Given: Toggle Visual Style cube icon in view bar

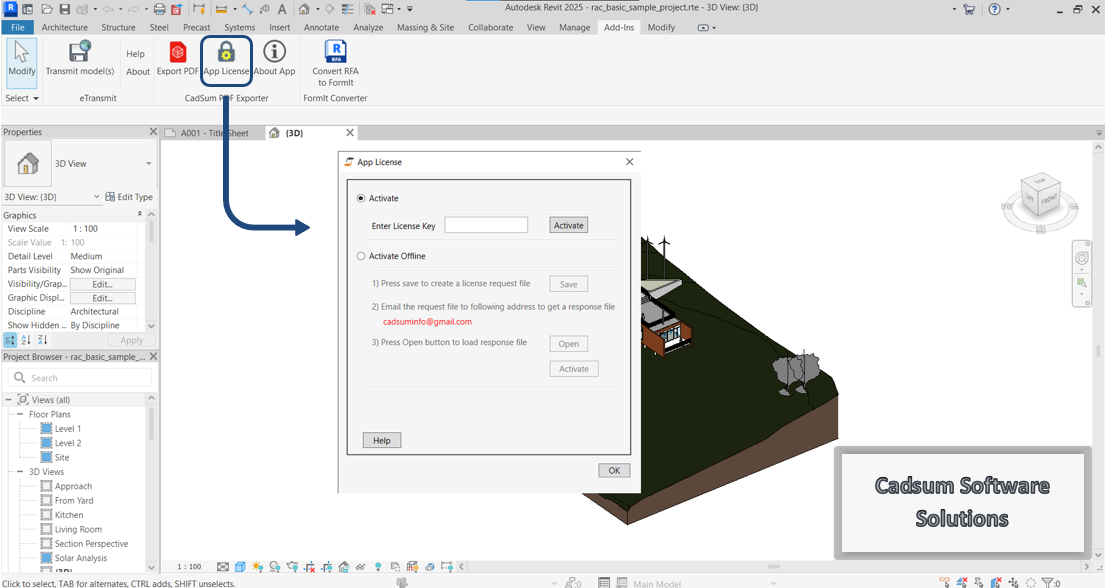Looking at the screenshot, I should pyautogui.click(x=240, y=567).
